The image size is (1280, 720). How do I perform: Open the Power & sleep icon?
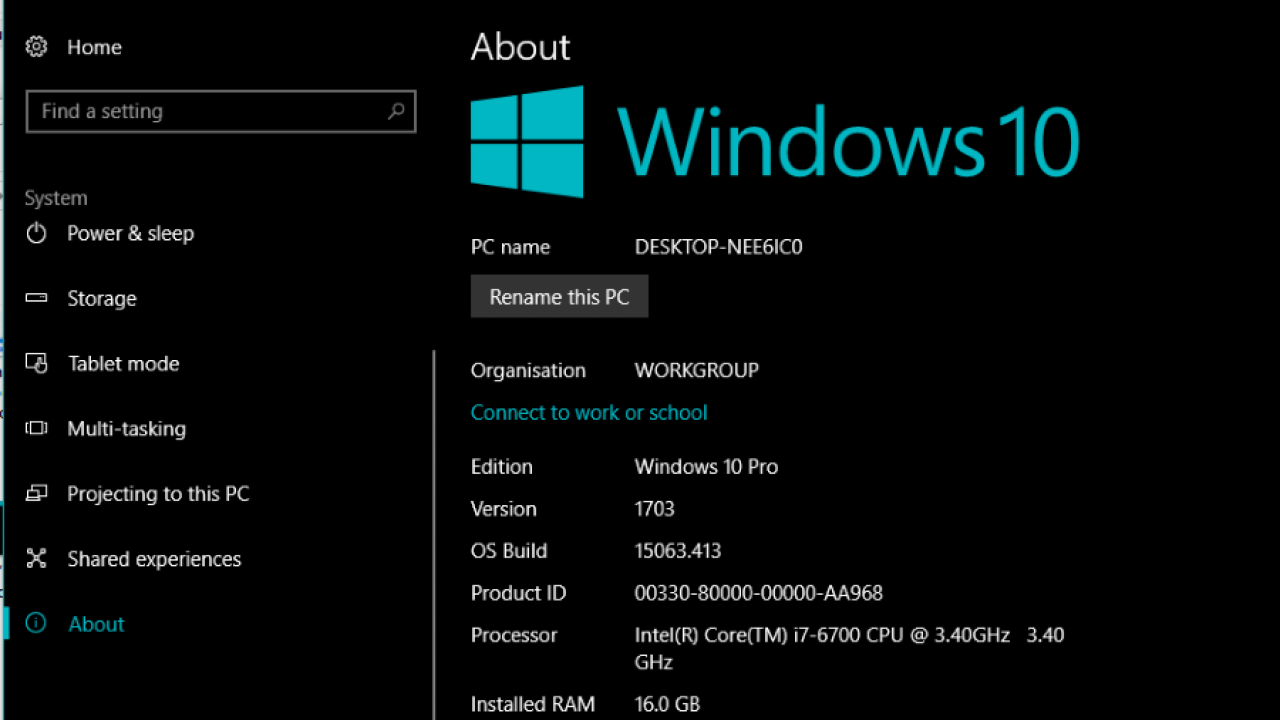36,233
